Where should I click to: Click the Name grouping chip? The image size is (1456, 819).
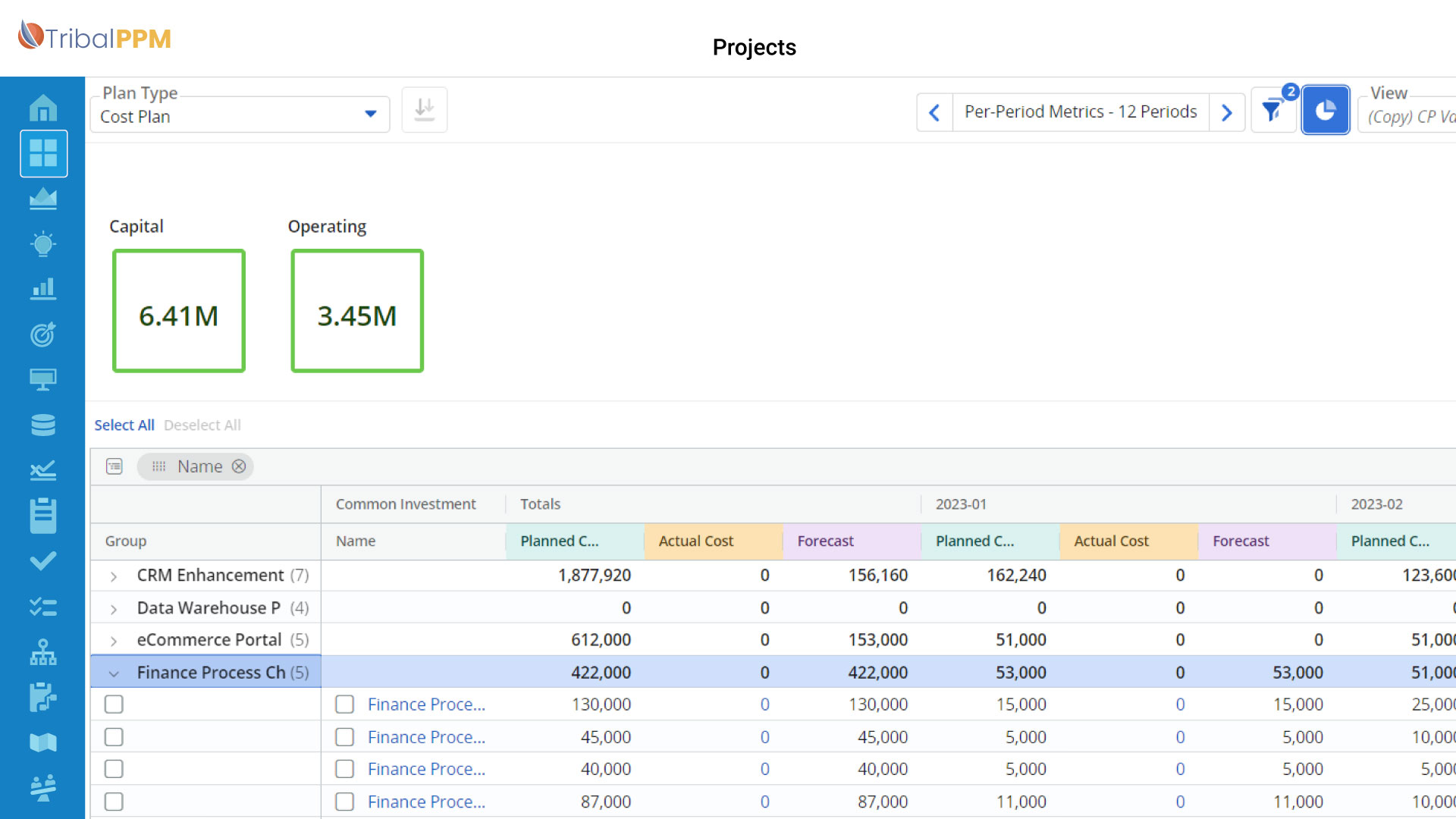(x=195, y=466)
